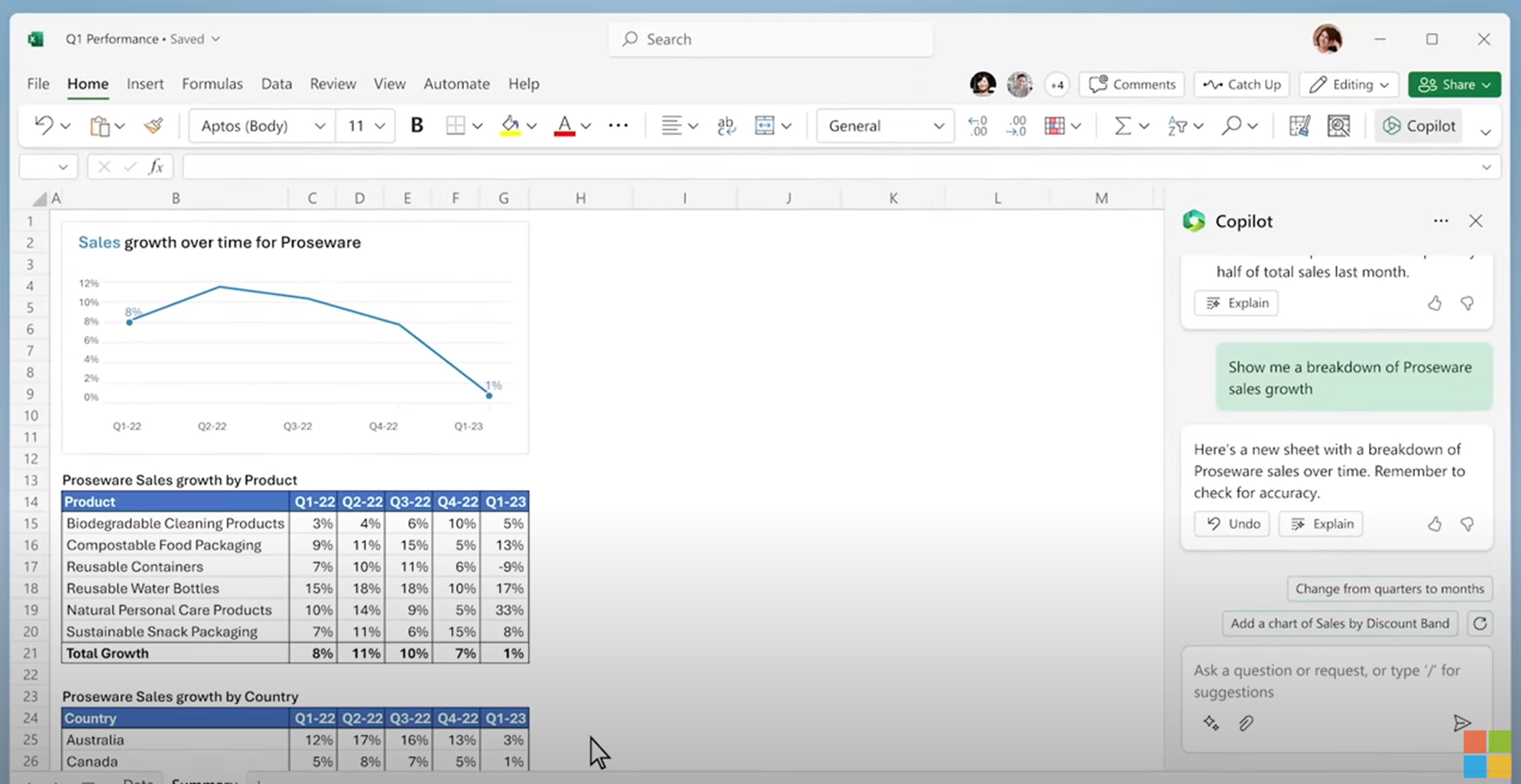
Task: Toggle the Copilot ribbon button
Action: click(x=1419, y=126)
